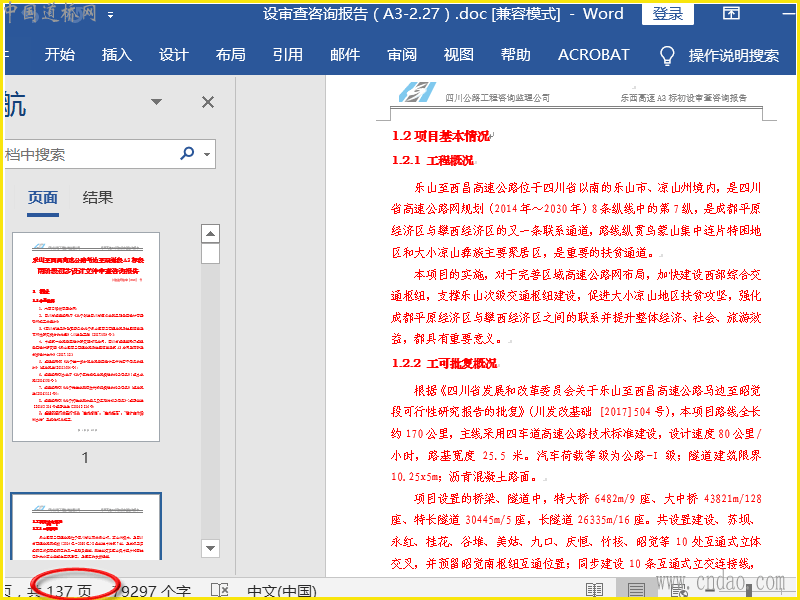Switch to read mode view icon
The image size is (800, 600).
tap(595, 590)
